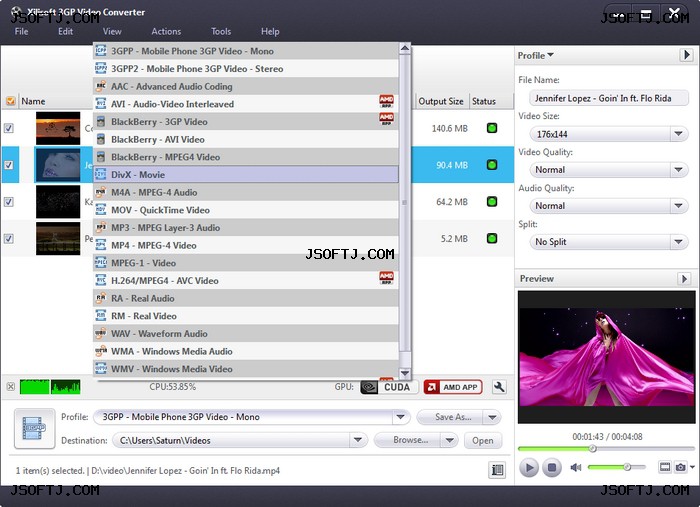Click the AMD badge on AVI profile row
The height and width of the screenshot is (507, 700).
coord(386,101)
